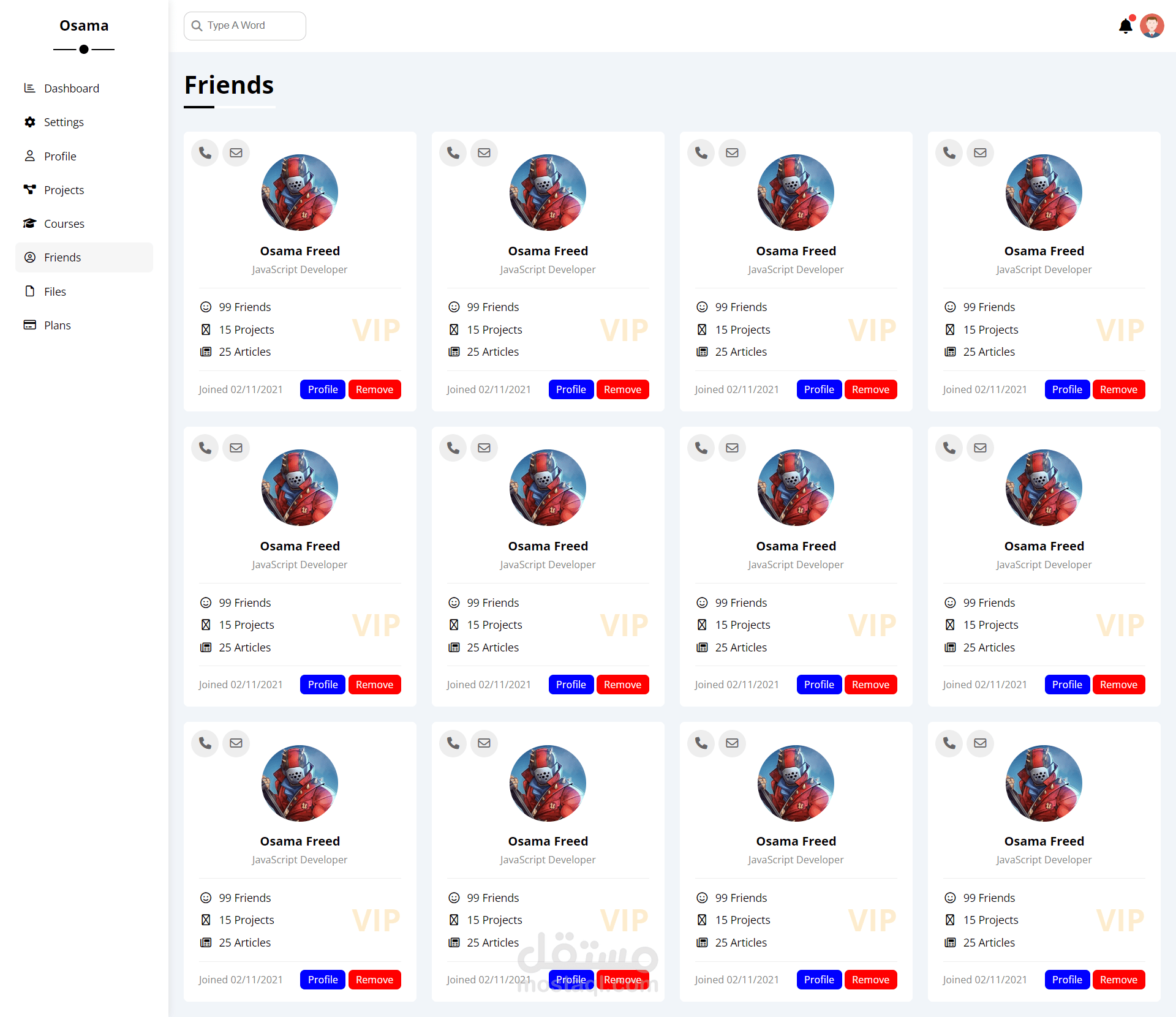The height and width of the screenshot is (1017, 1176).
Task: Click the notification bell icon
Action: point(1125,26)
